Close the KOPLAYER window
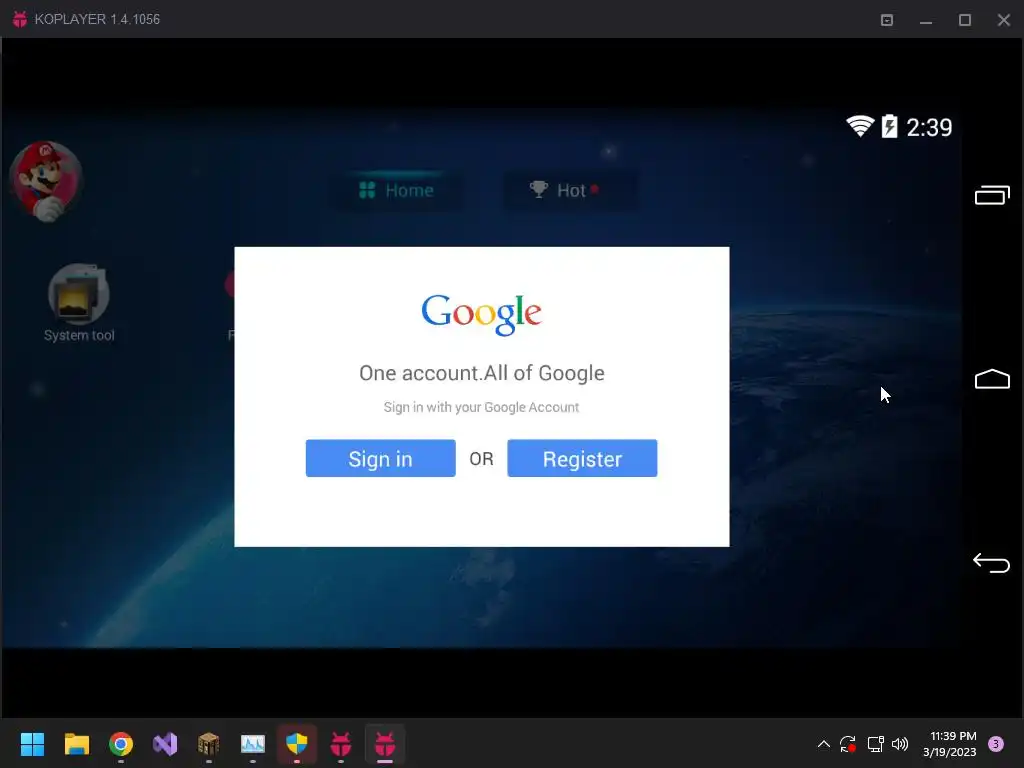 1004,20
